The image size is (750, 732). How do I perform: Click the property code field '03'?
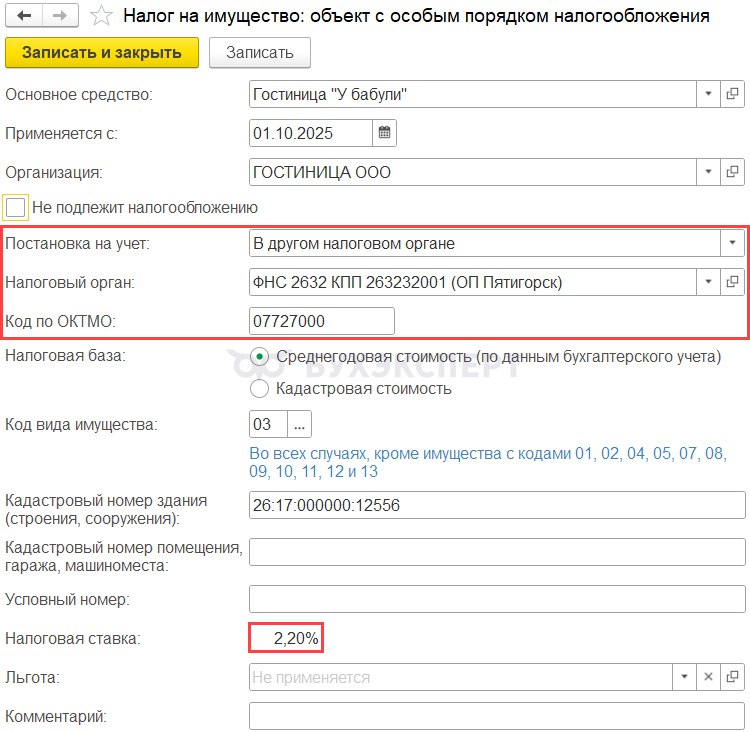coord(268,424)
